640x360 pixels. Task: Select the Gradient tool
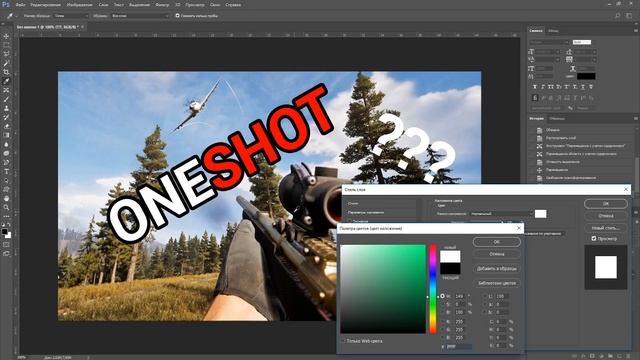click(6, 135)
